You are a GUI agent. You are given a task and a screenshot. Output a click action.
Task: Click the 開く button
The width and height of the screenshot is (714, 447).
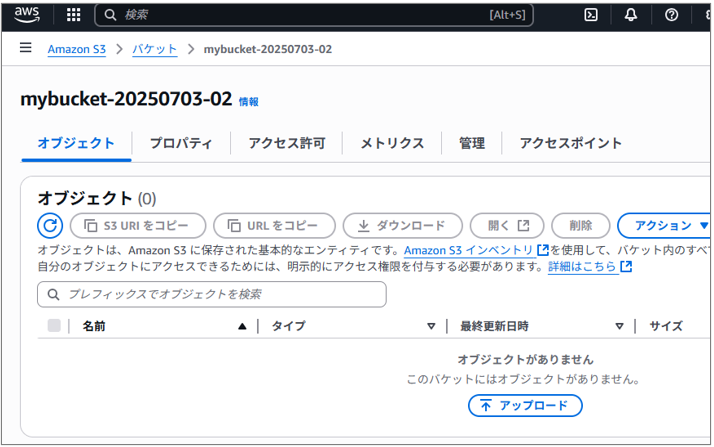coord(507,226)
